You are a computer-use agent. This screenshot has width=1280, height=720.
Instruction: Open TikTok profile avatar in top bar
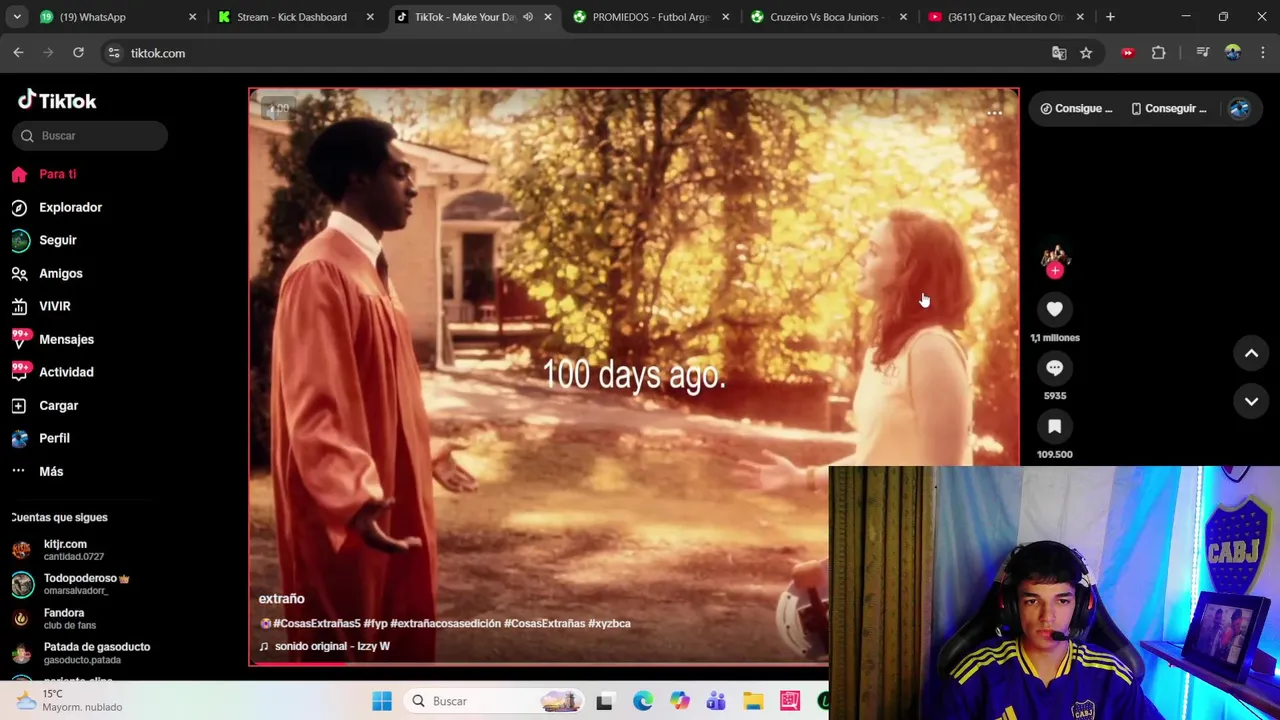point(1239,109)
